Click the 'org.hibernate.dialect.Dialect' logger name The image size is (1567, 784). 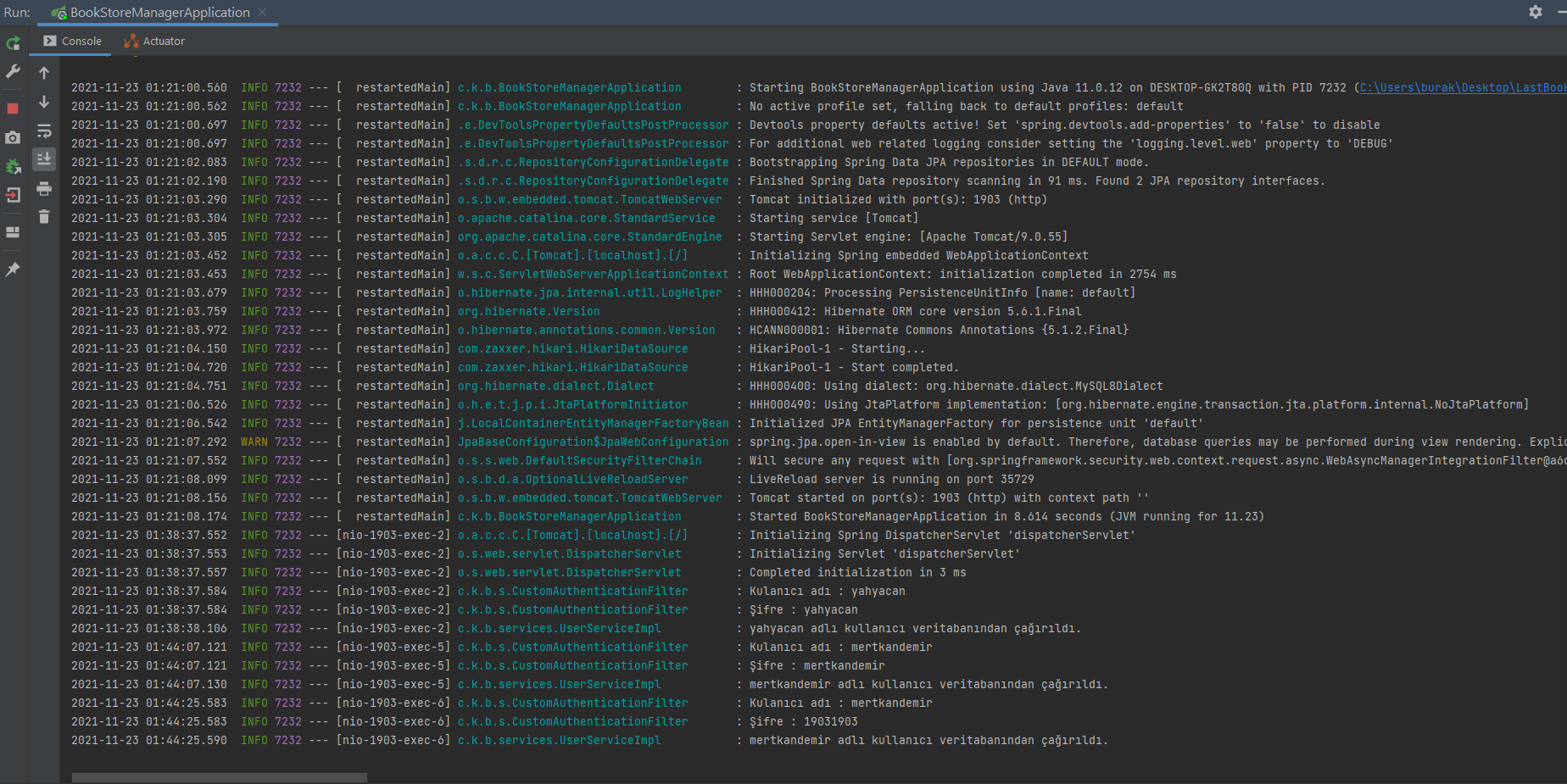pyautogui.click(x=555, y=386)
